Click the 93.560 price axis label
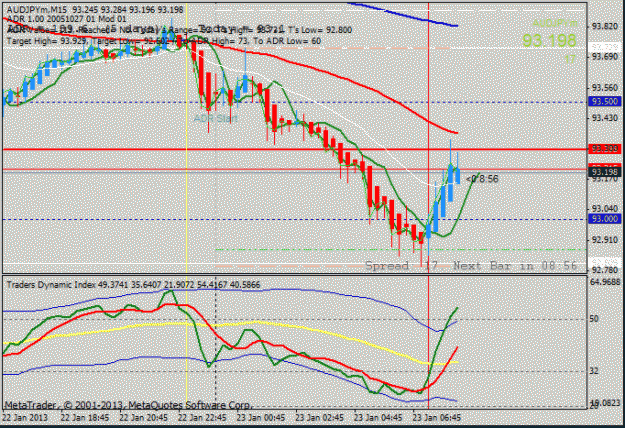 point(604,88)
